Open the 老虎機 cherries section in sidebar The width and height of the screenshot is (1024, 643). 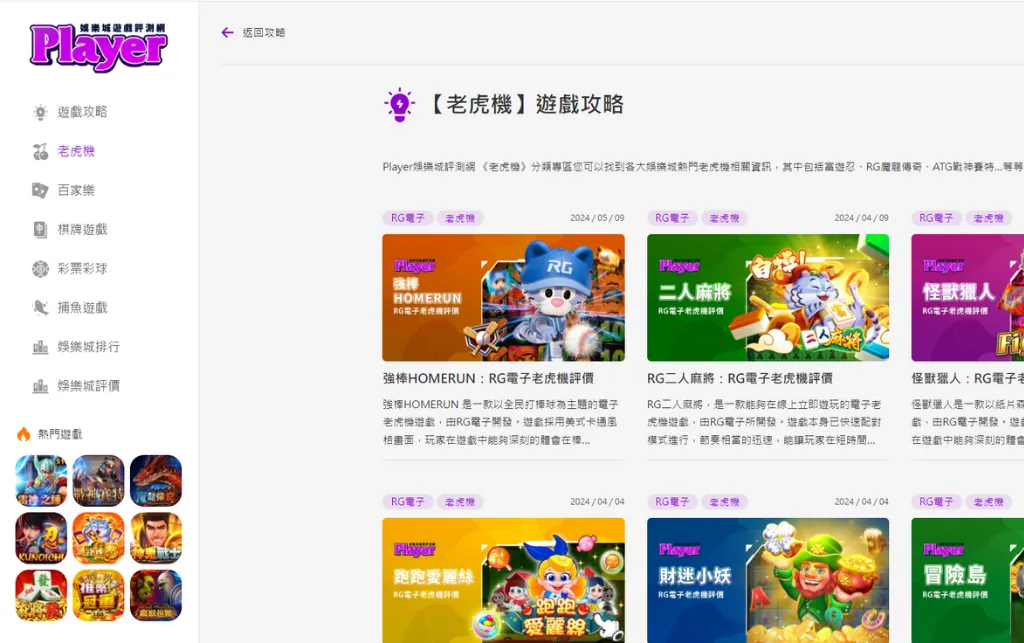tap(38, 150)
